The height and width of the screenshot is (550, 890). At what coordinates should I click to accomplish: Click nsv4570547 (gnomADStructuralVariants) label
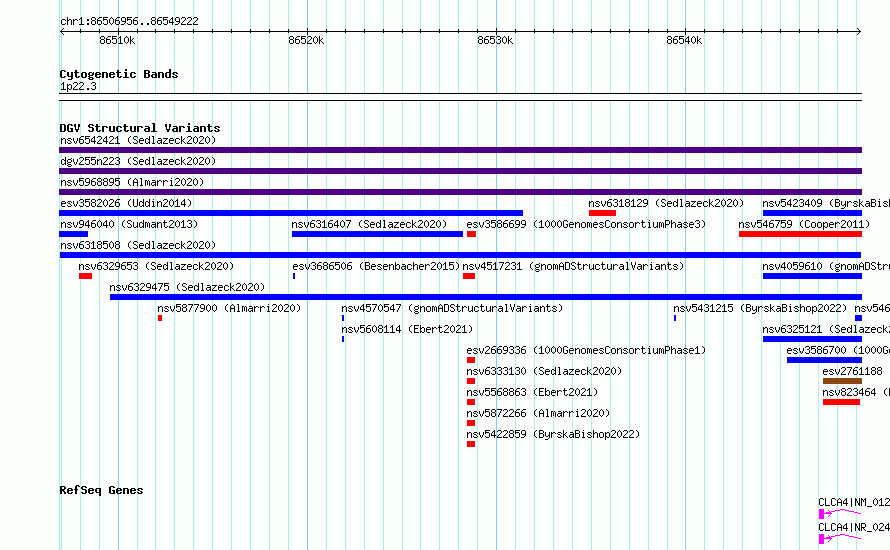[452, 308]
